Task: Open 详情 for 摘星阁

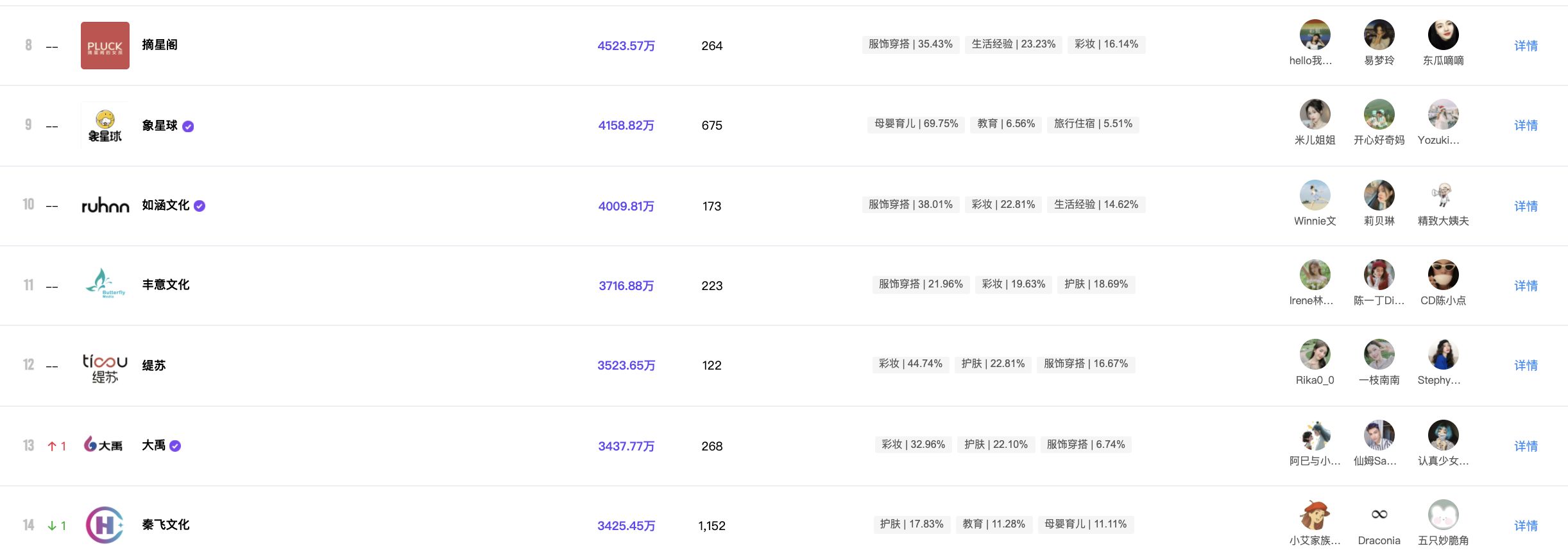Action: click(x=1526, y=46)
